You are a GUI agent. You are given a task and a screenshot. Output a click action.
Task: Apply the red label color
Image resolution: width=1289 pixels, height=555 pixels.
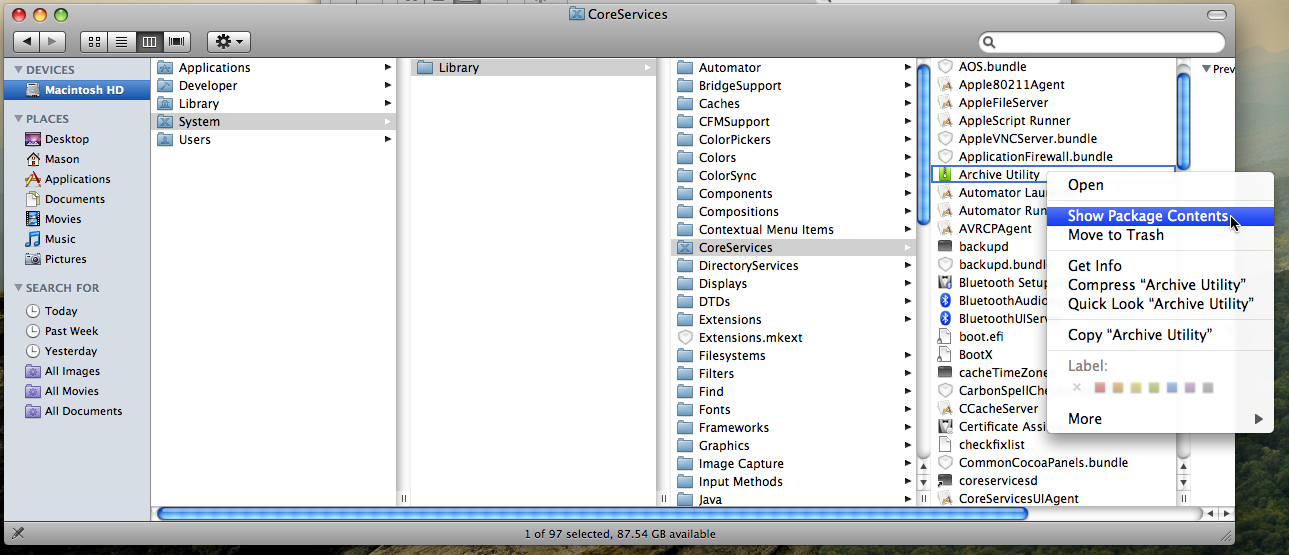[x=1100, y=388]
